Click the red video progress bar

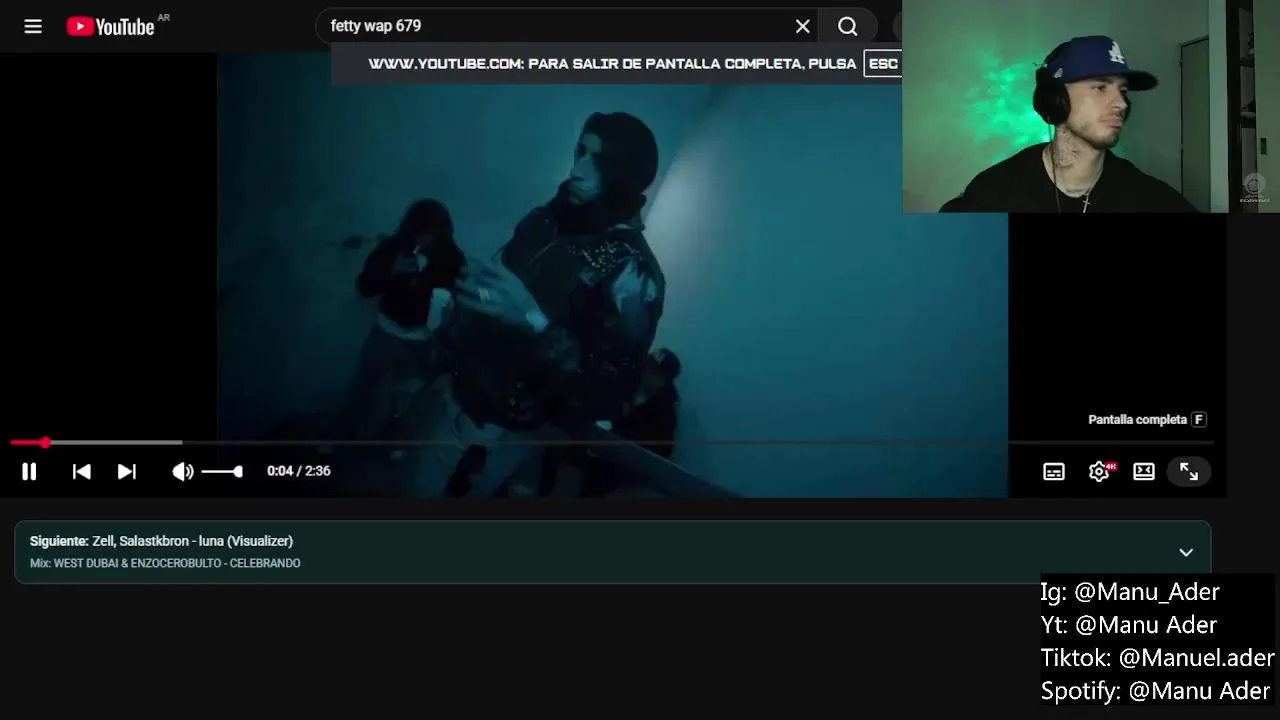[612, 442]
